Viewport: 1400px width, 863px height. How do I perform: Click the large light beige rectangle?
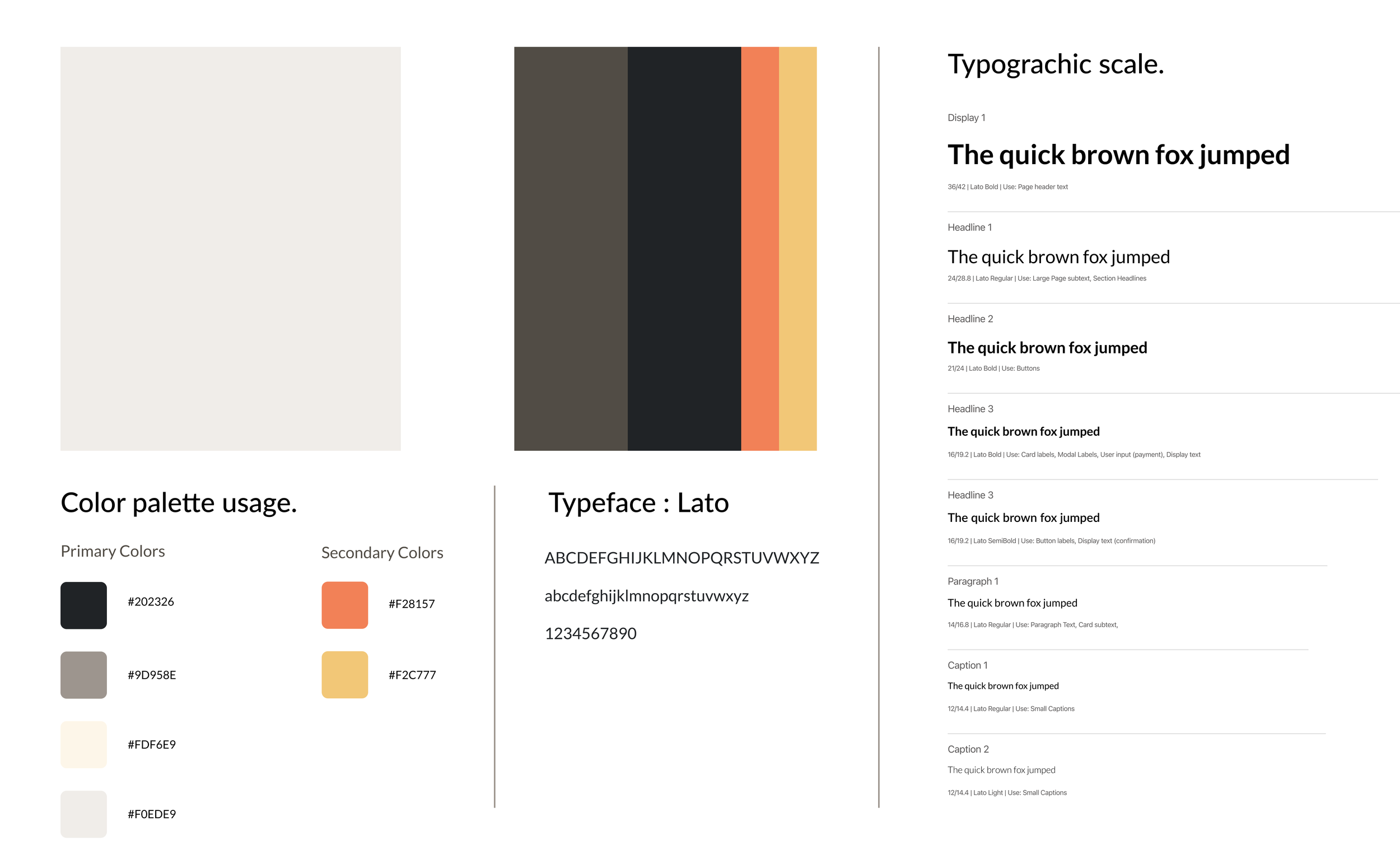[231, 248]
